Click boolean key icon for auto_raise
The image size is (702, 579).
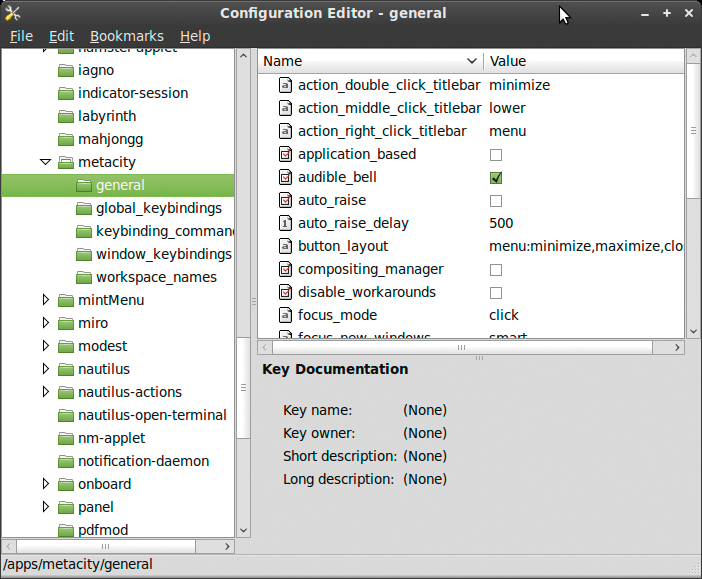(285, 200)
